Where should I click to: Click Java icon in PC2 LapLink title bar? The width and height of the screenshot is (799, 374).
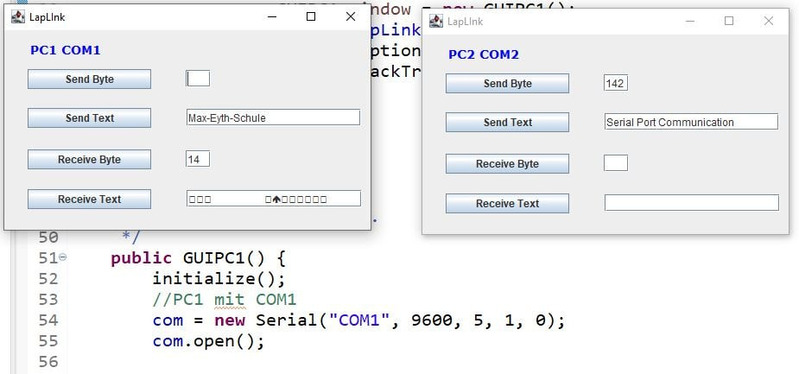tap(436, 21)
